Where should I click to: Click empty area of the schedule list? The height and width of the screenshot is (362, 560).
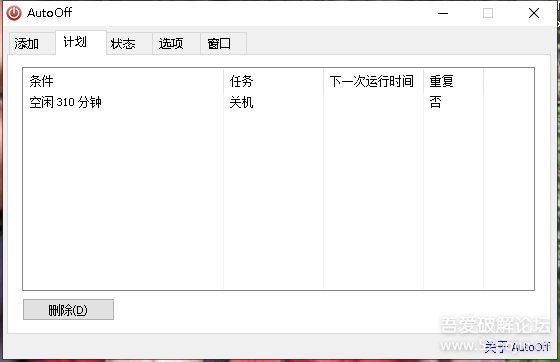(x=279, y=200)
